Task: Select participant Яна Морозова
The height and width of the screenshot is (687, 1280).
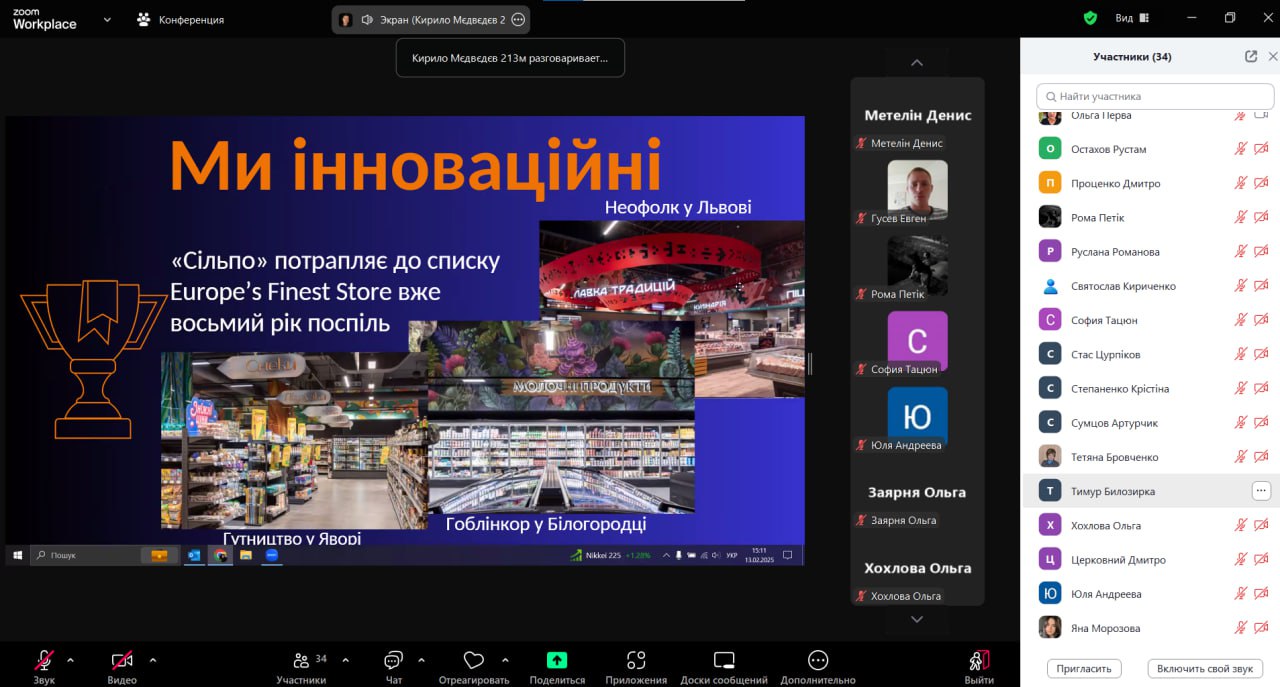Action: point(1150,628)
